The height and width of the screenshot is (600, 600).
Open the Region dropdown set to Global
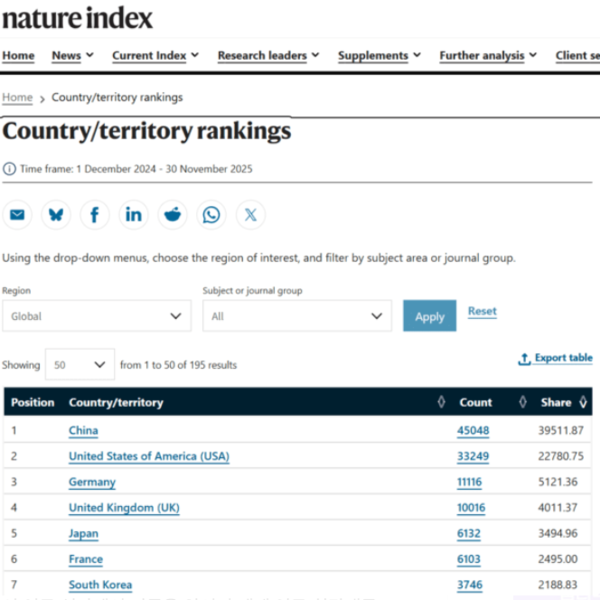[x=97, y=316]
